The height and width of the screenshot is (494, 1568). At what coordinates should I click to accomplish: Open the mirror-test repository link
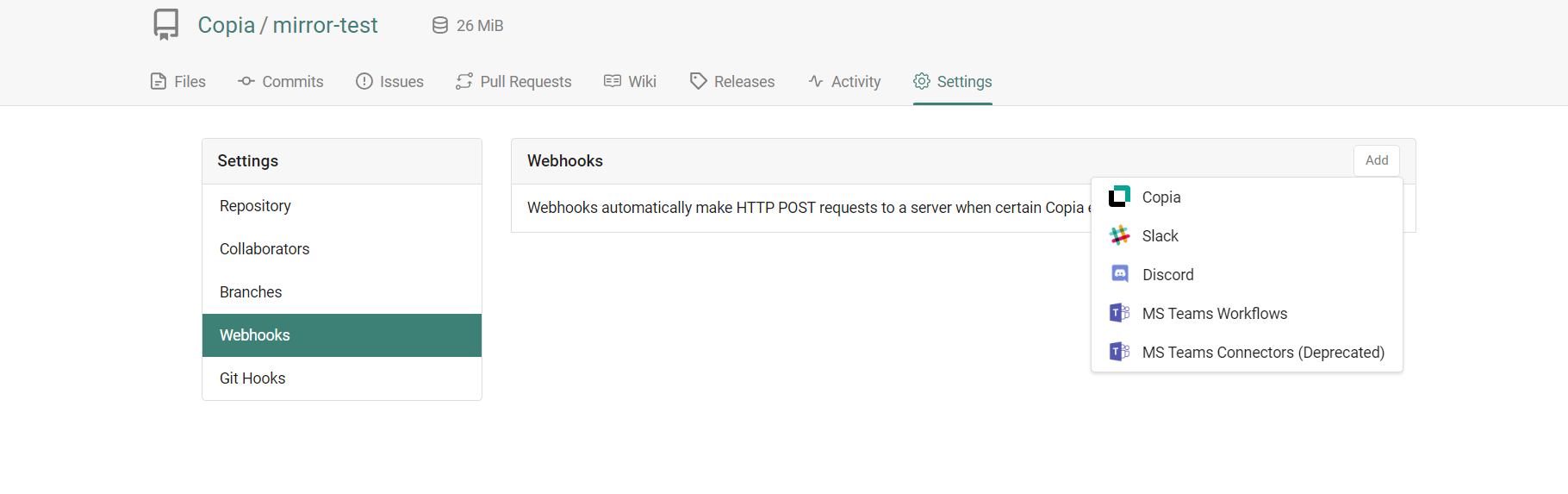click(325, 26)
